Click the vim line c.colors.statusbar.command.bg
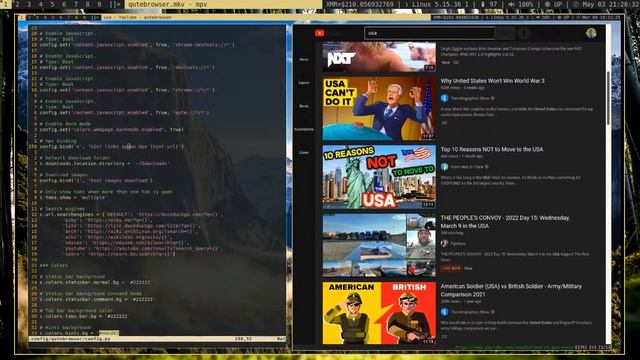The width and height of the screenshot is (640, 360). click(96, 299)
